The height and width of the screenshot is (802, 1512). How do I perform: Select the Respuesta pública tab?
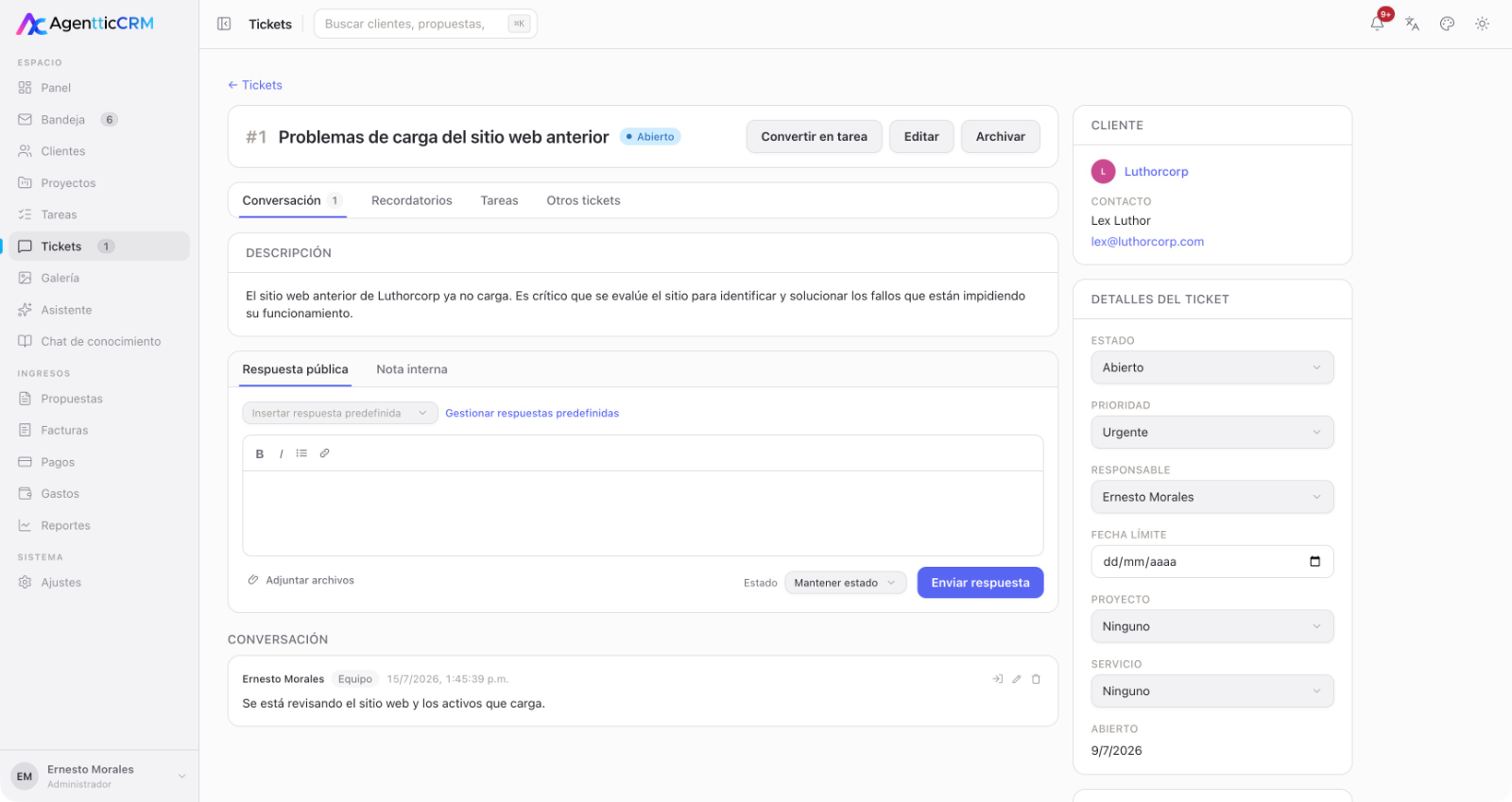[x=295, y=369]
